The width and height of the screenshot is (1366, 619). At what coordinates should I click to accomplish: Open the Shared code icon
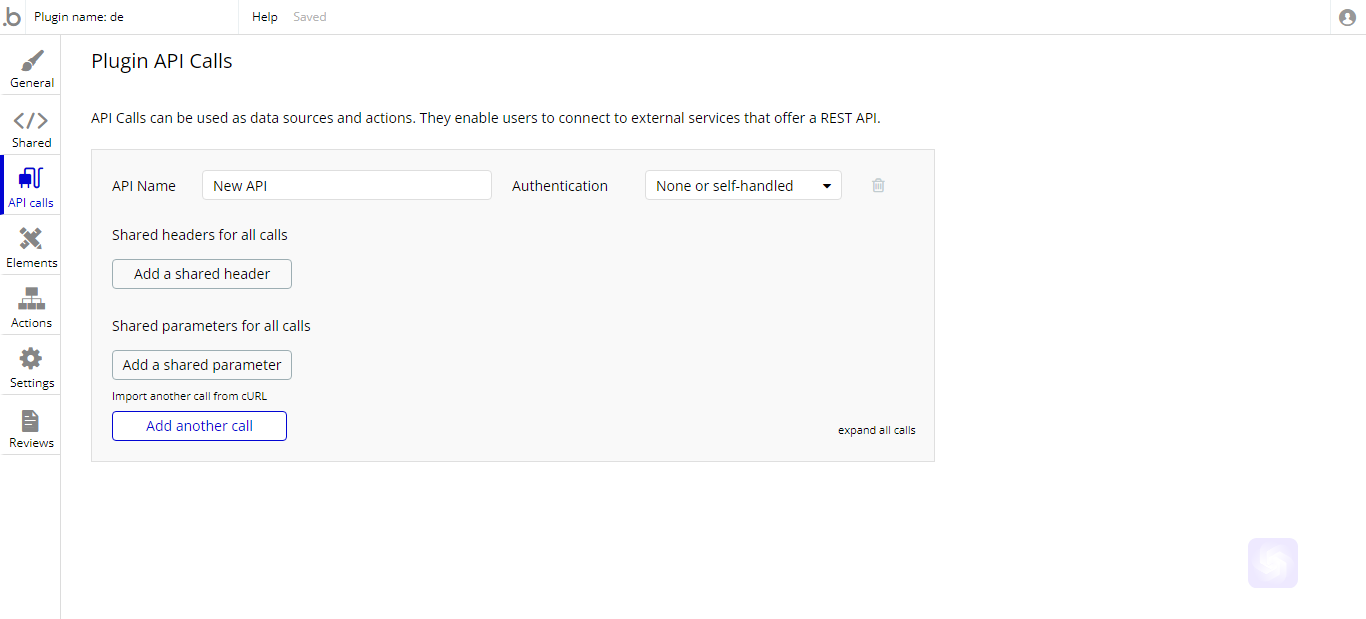pyautogui.click(x=31, y=121)
